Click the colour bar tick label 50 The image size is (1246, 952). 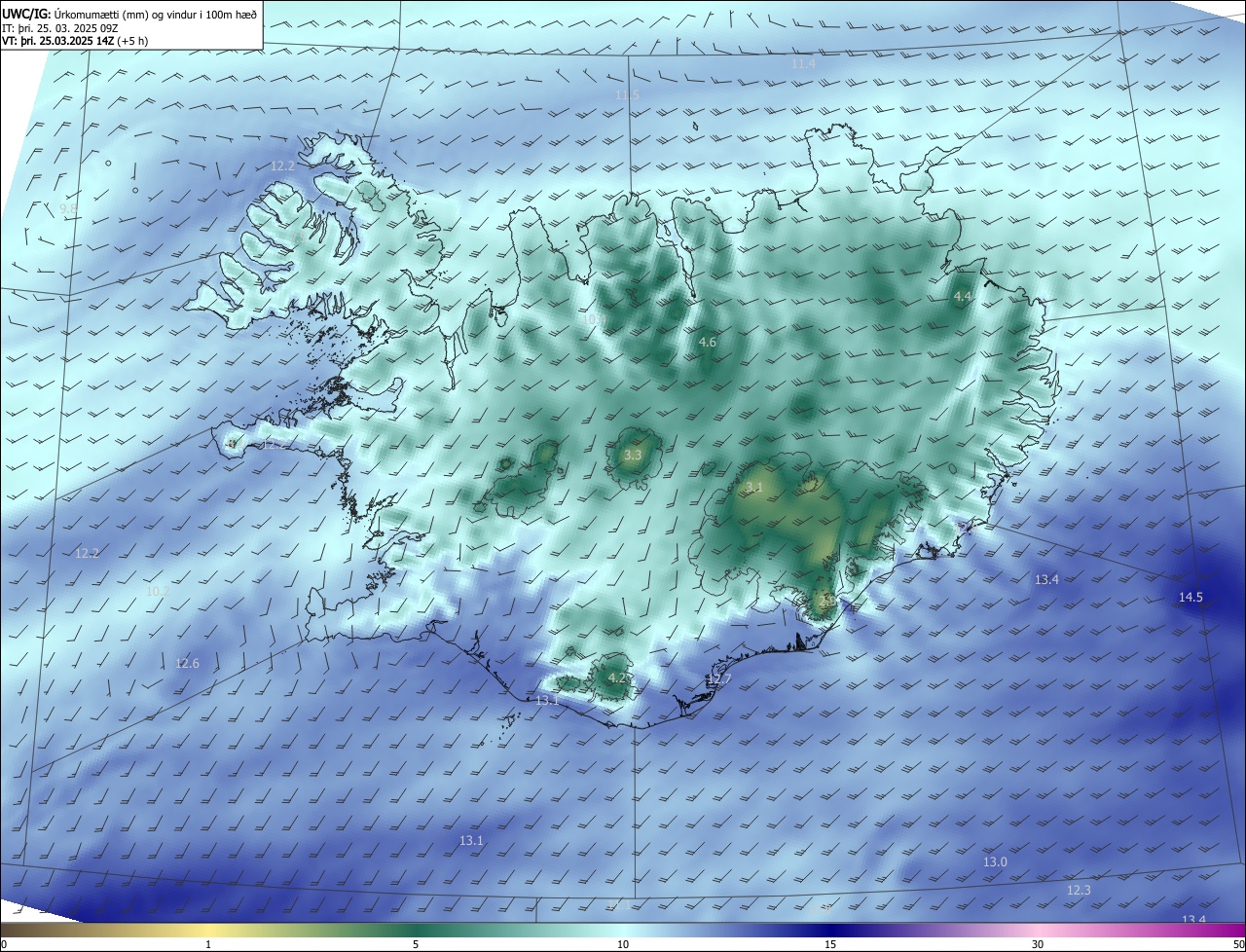tap(1238, 944)
